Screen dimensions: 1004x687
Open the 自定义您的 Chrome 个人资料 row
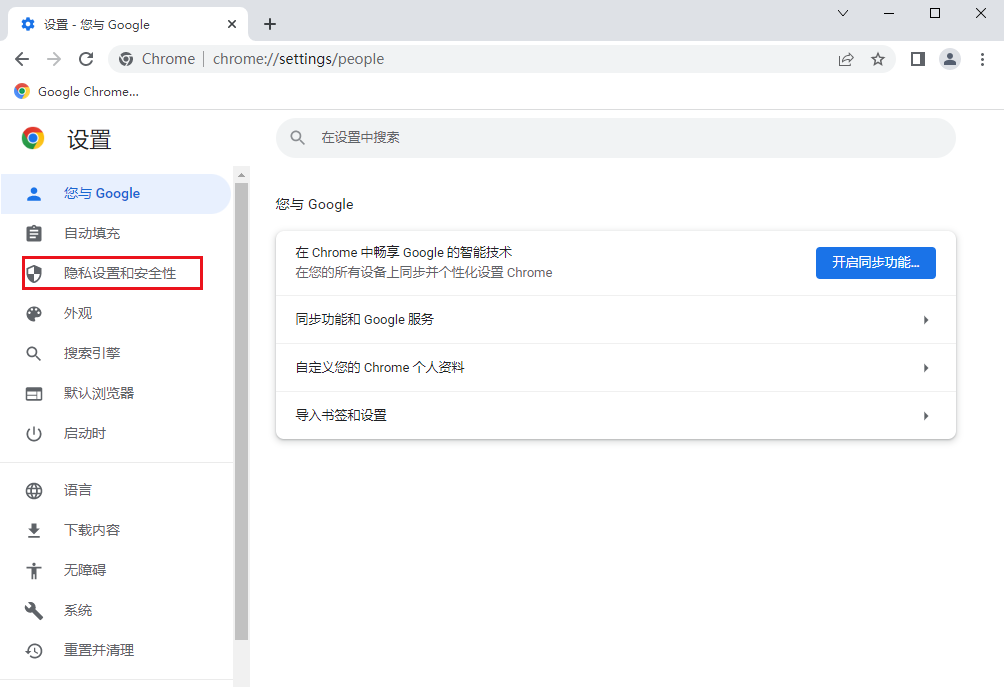tap(615, 368)
